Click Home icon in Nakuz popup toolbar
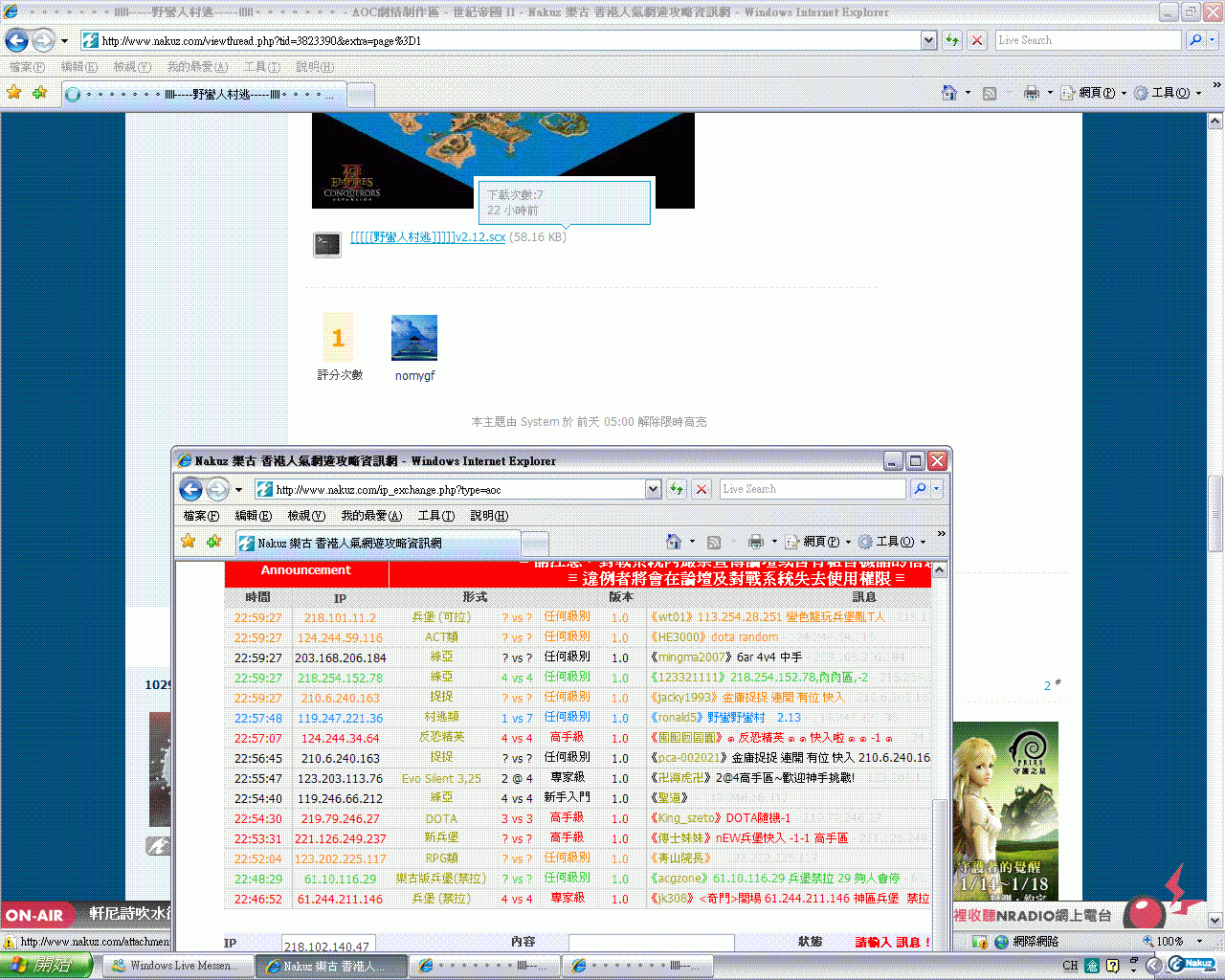Screen dimensions: 1225x980 click(x=674, y=542)
